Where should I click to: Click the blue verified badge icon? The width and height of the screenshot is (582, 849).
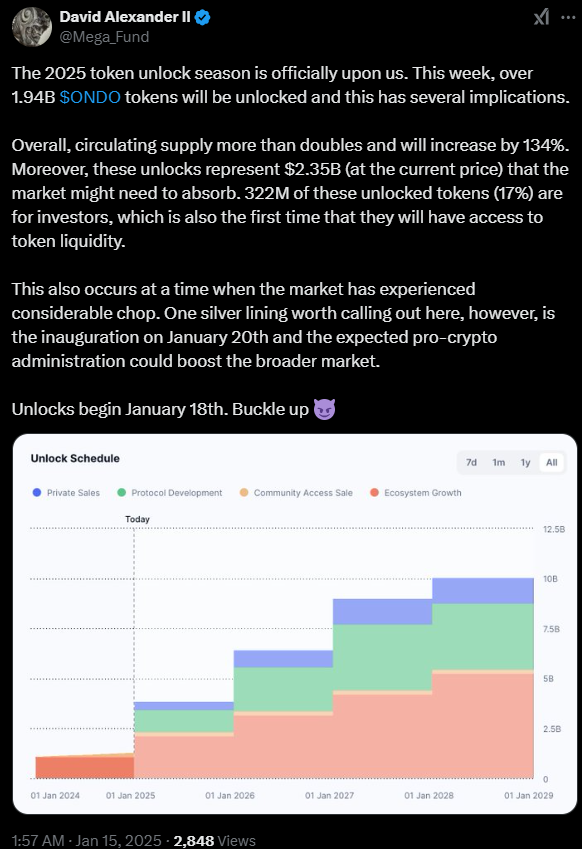pyautogui.click(x=202, y=17)
